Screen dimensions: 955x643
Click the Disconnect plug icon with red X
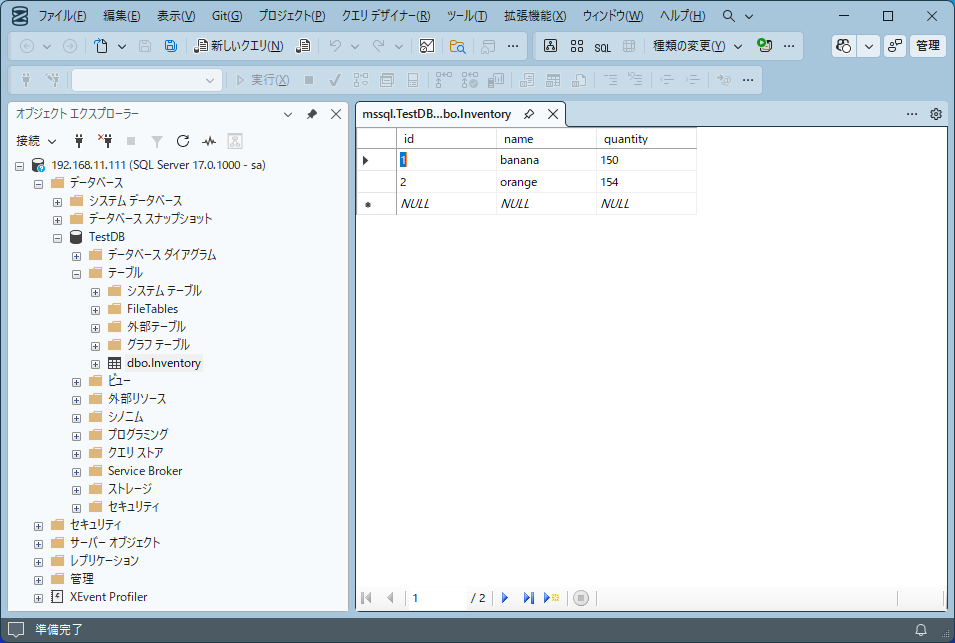tap(104, 141)
